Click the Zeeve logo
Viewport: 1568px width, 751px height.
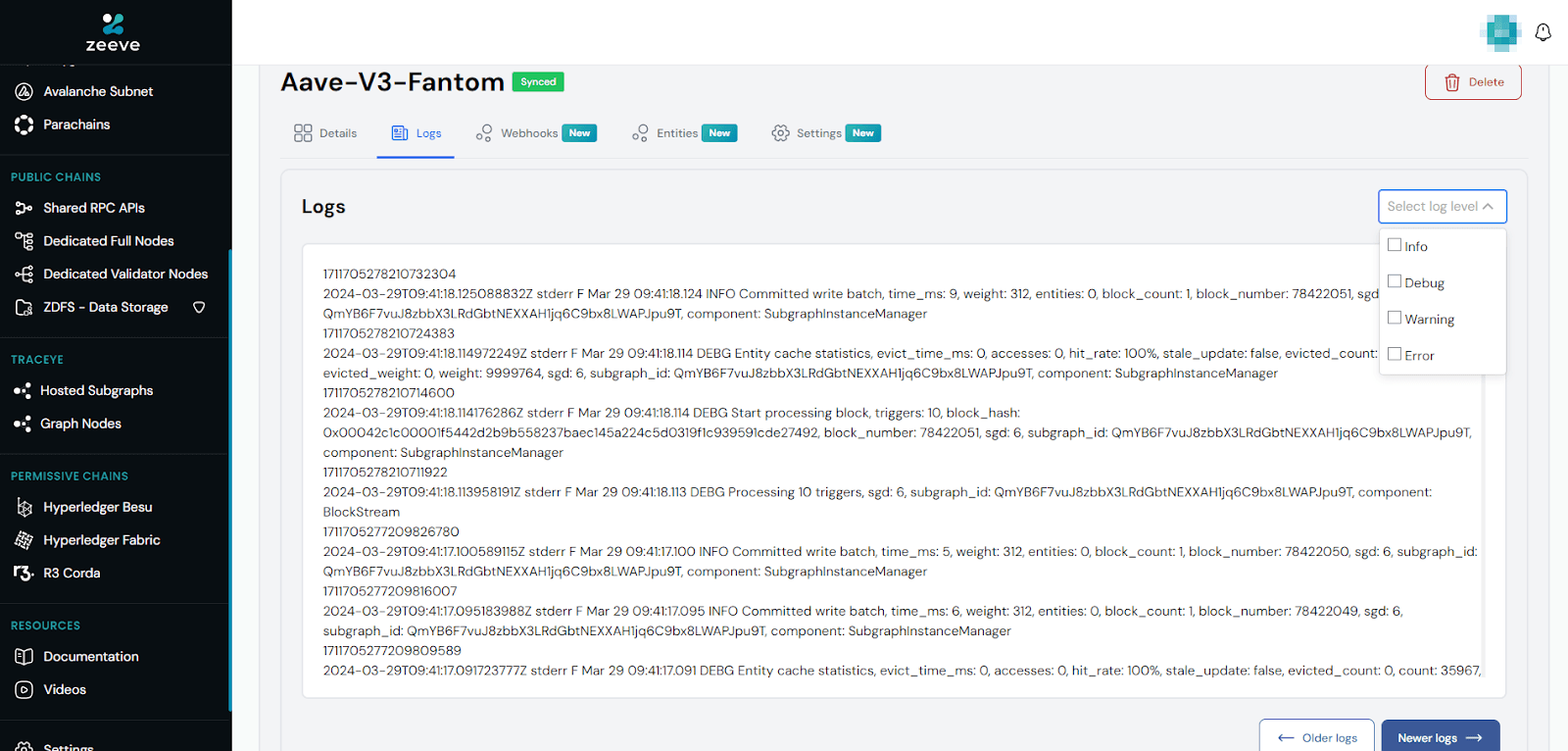click(113, 32)
